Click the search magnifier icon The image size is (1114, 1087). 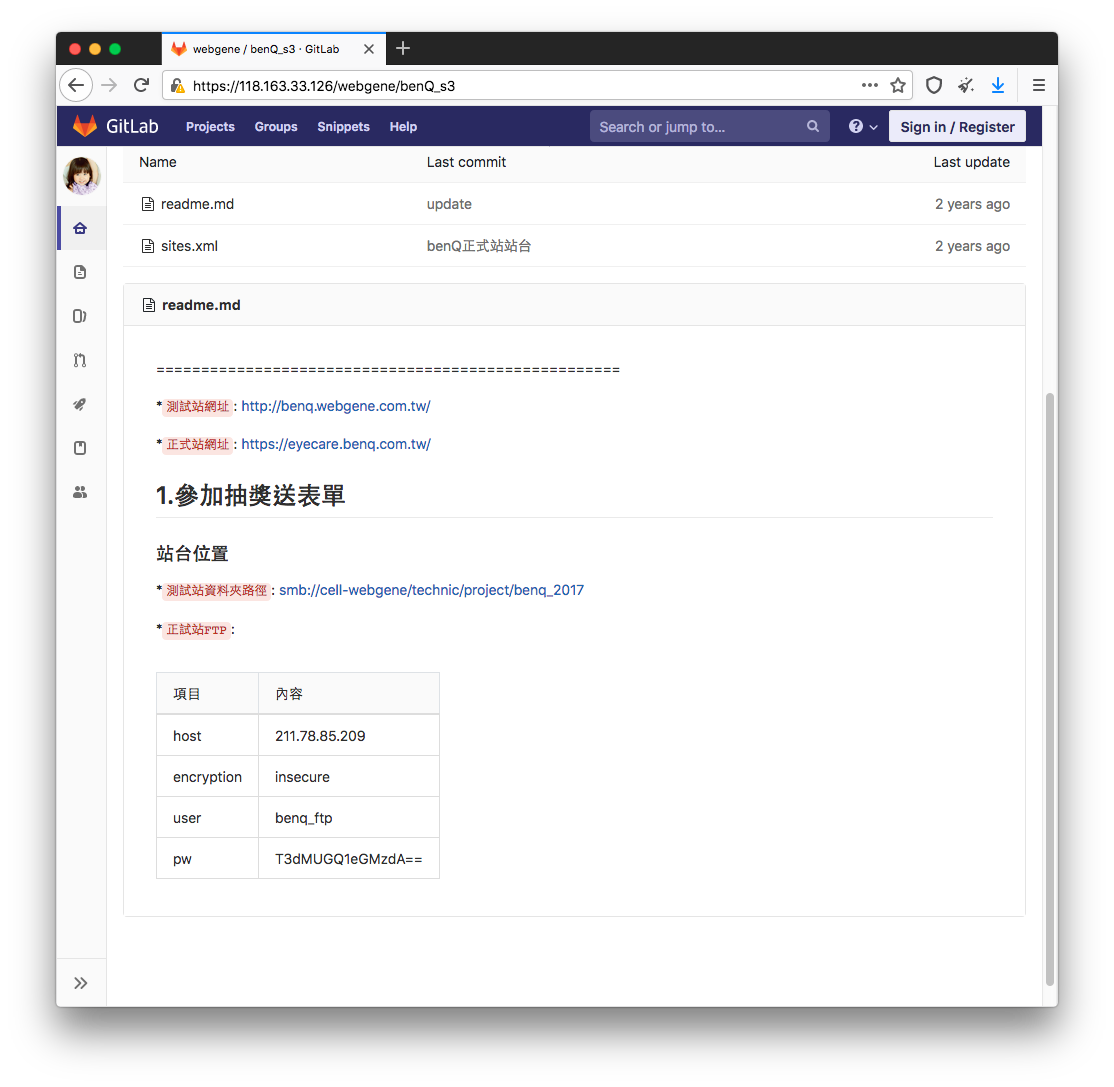[x=813, y=126]
